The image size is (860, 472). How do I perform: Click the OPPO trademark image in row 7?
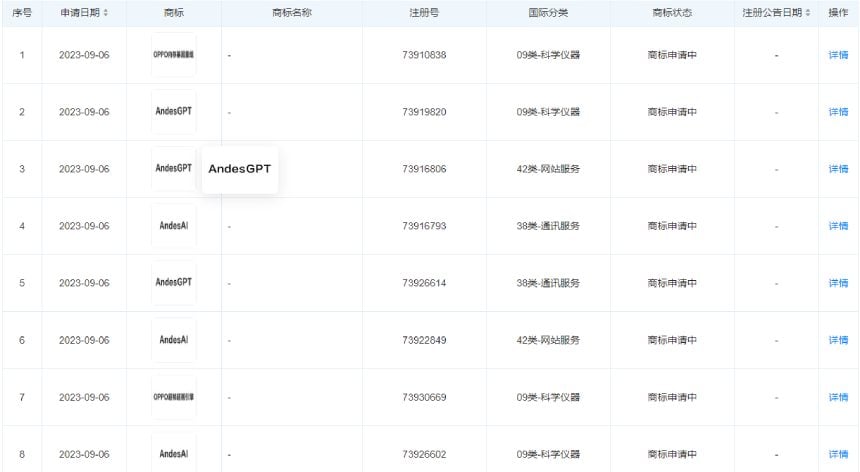(173, 397)
